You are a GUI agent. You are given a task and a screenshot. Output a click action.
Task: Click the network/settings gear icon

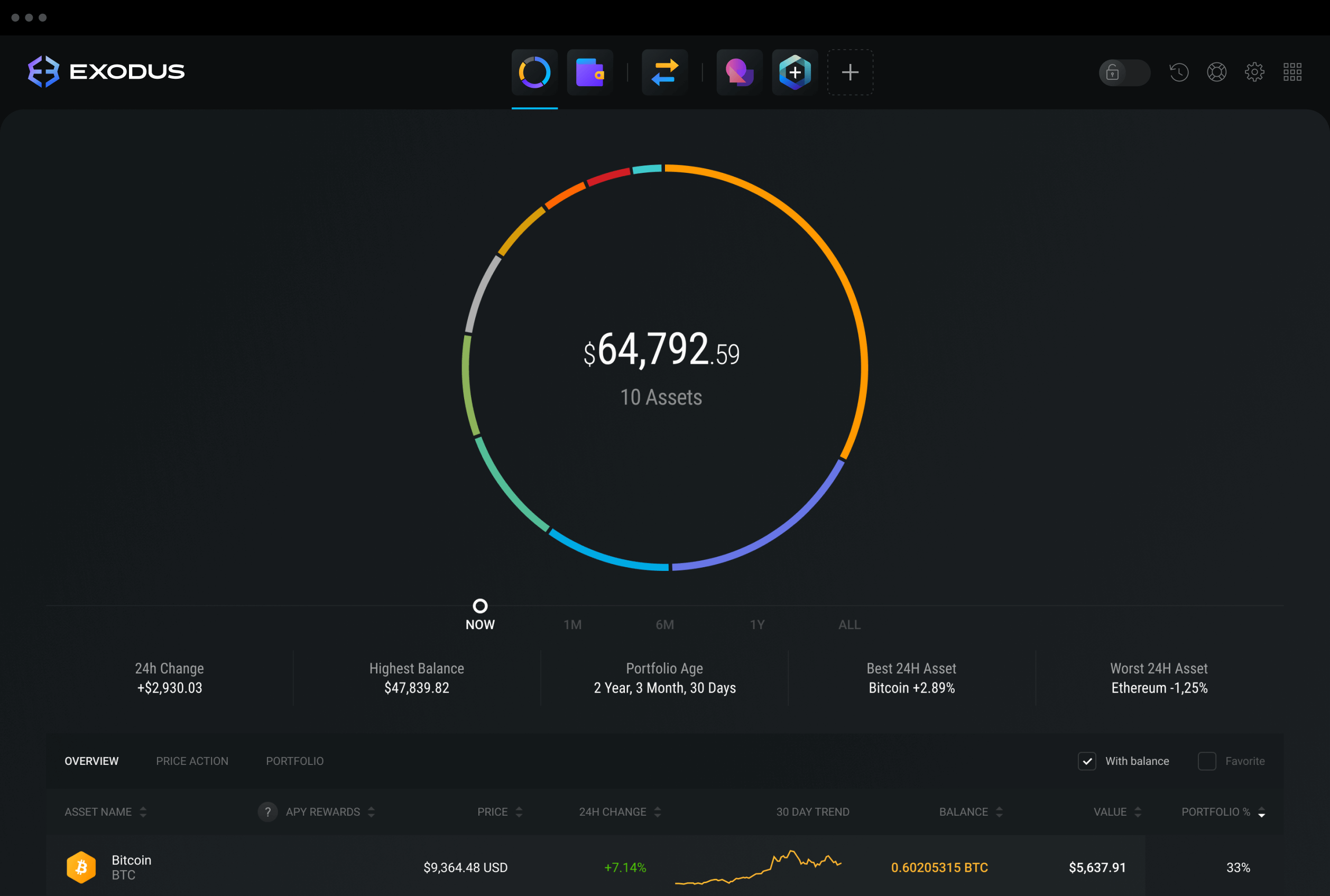coord(1253,71)
